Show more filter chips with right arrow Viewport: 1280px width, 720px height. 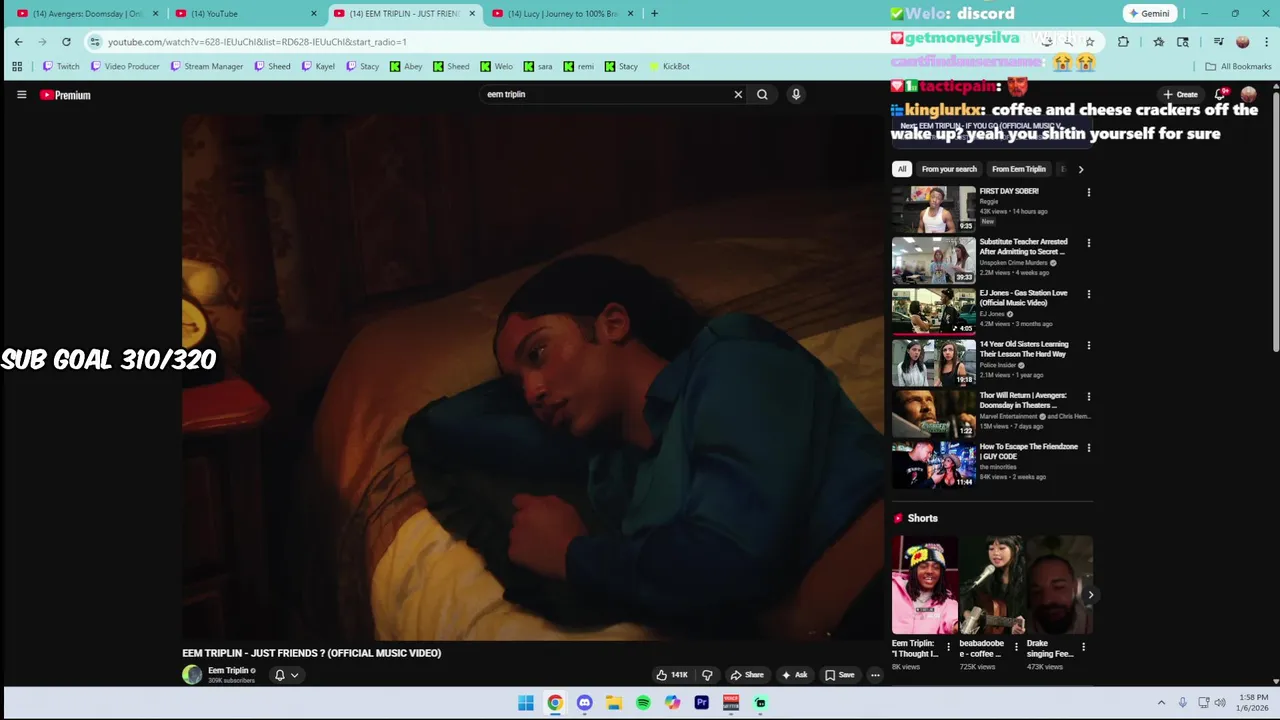tap(1080, 169)
